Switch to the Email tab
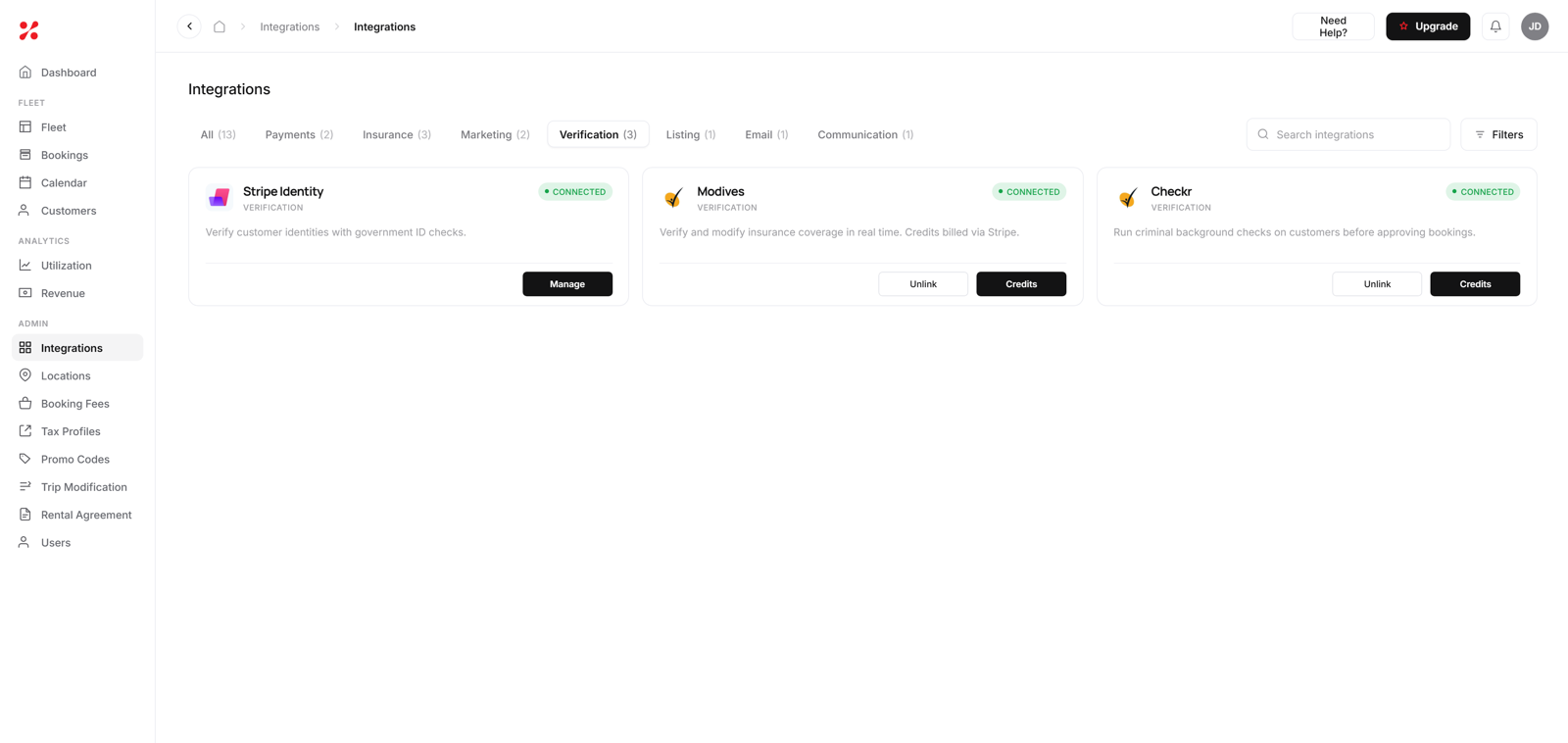The width and height of the screenshot is (1568, 743). (766, 134)
